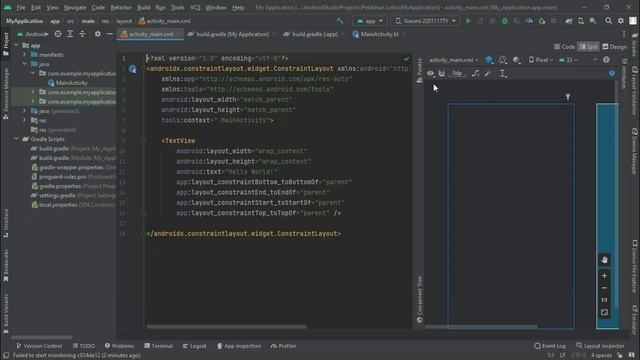The image size is (640, 360).
Task: Run the app with the green play button
Action: pyautogui.click(x=468, y=21)
